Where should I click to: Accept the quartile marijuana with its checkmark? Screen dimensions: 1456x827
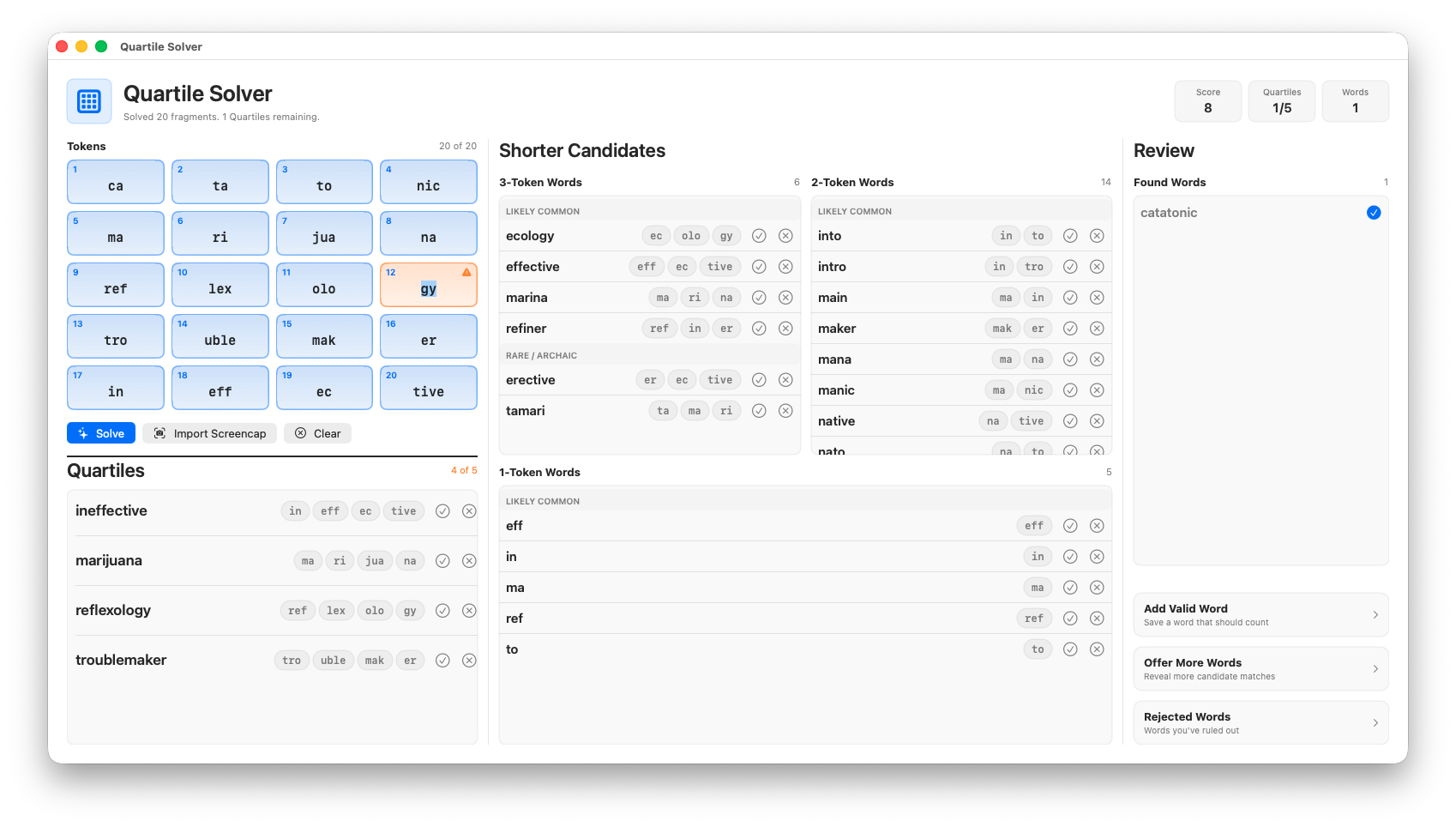tap(442, 561)
